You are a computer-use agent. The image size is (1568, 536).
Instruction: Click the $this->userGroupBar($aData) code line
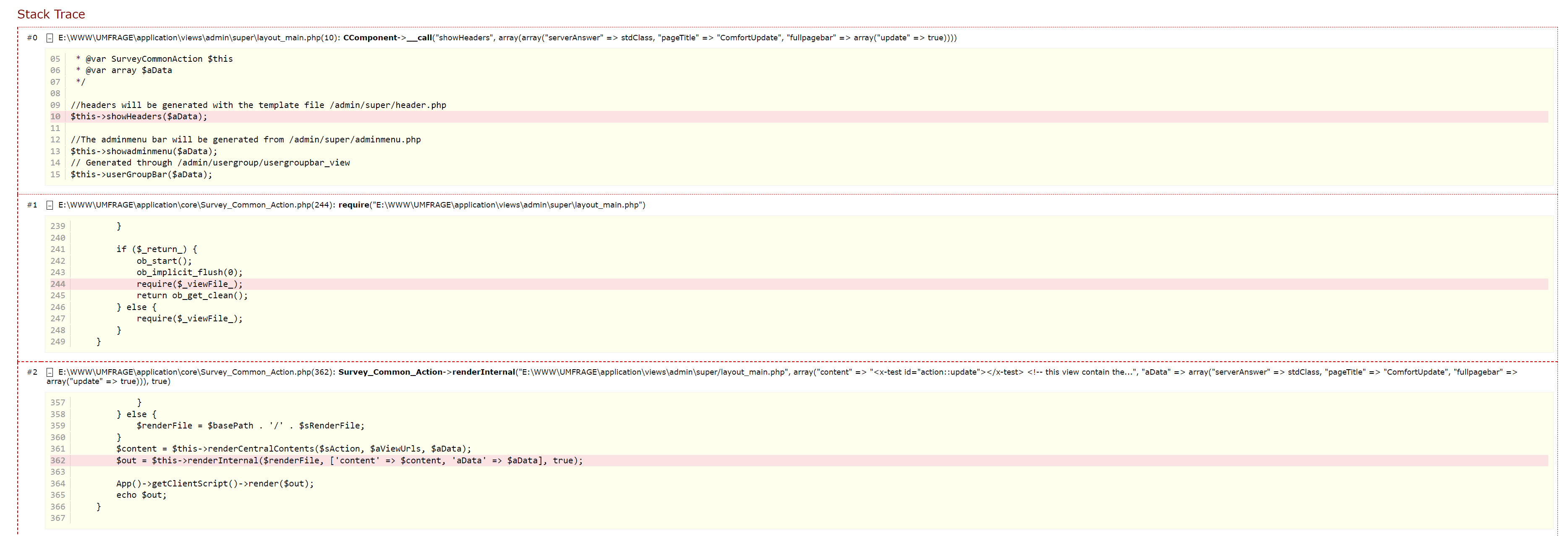(x=141, y=174)
